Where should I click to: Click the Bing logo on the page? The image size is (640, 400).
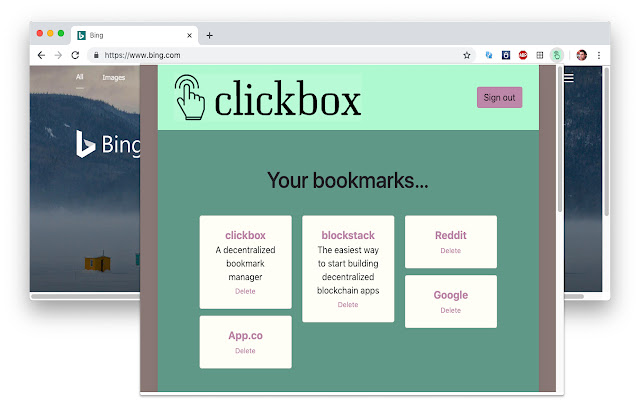pos(108,144)
